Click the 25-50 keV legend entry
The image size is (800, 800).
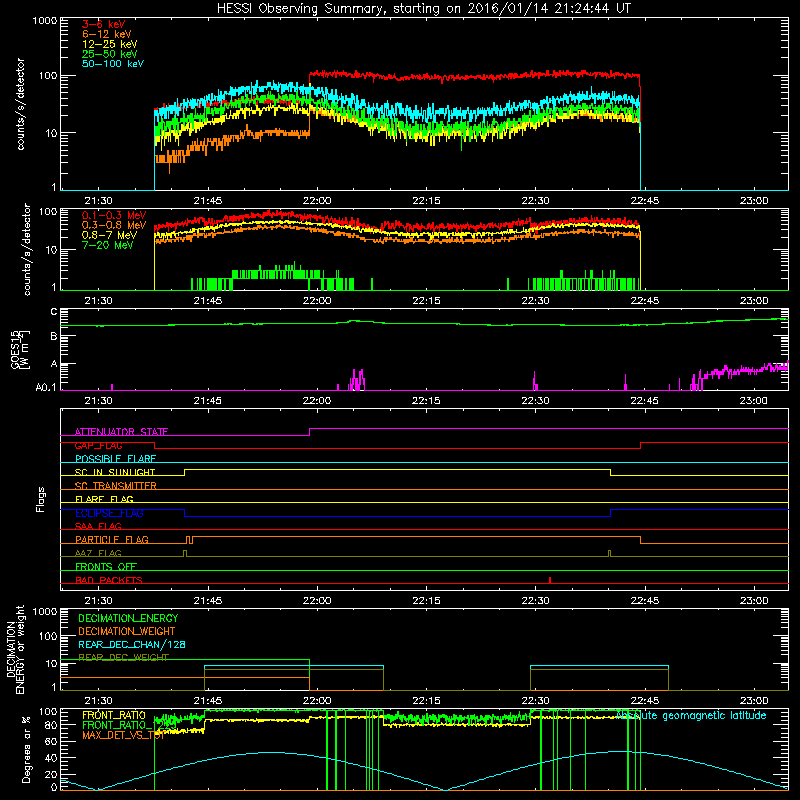(110, 54)
